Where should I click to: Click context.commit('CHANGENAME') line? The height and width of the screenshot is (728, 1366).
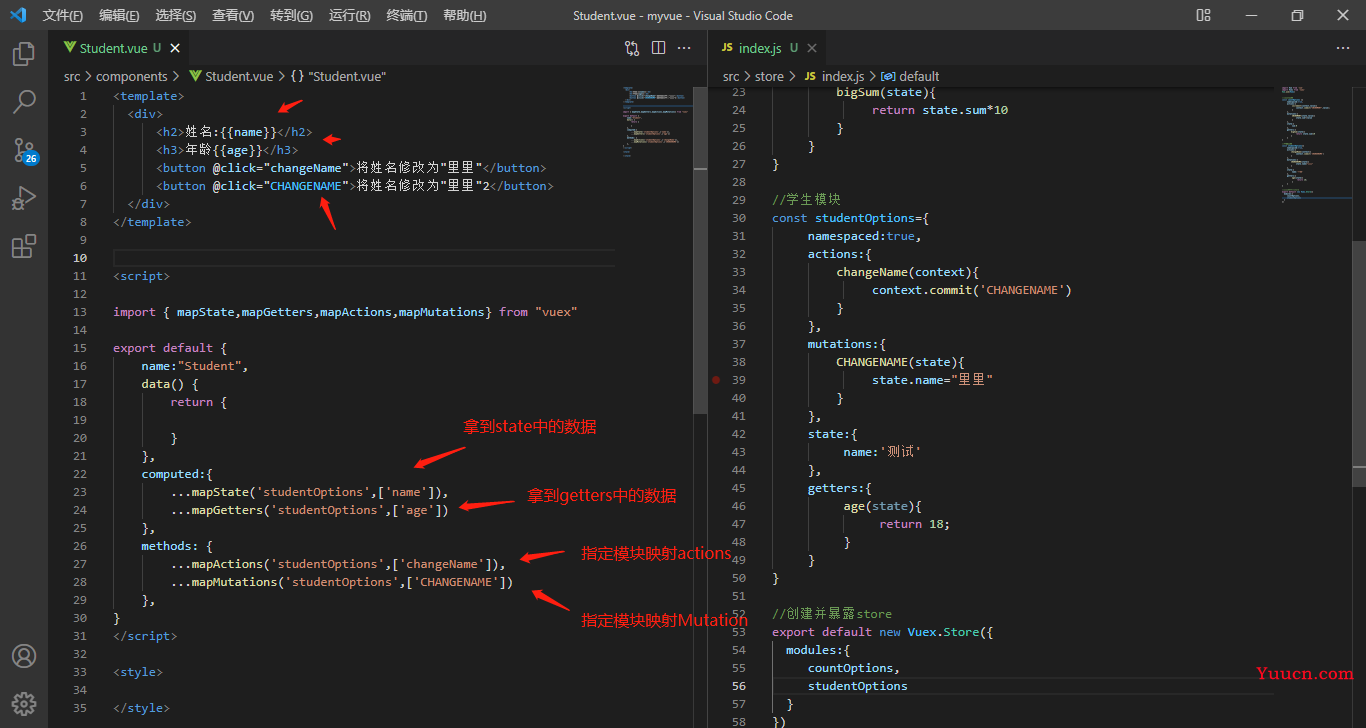[x=972, y=290]
